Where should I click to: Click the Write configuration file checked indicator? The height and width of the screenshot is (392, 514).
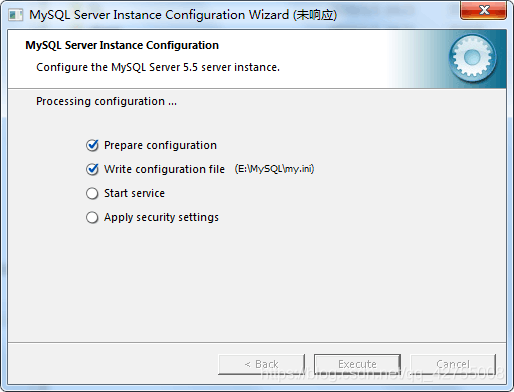tap(92, 169)
